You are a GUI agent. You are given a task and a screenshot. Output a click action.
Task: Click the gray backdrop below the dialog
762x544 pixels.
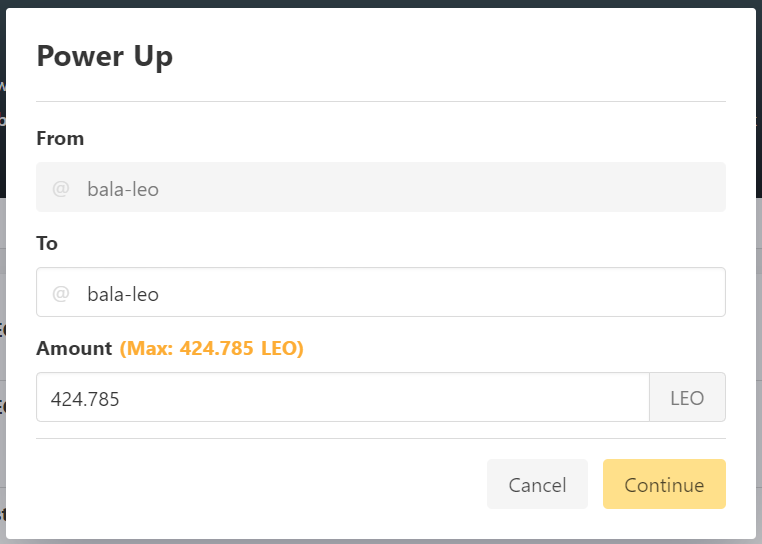[x=380, y=541]
